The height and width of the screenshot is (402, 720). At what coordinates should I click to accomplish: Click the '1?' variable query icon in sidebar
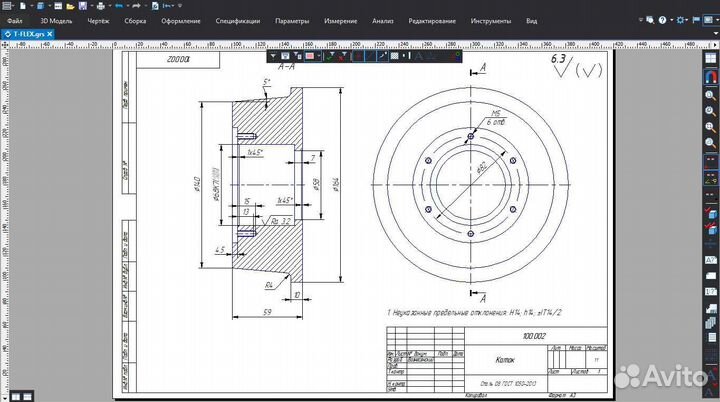point(711,291)
